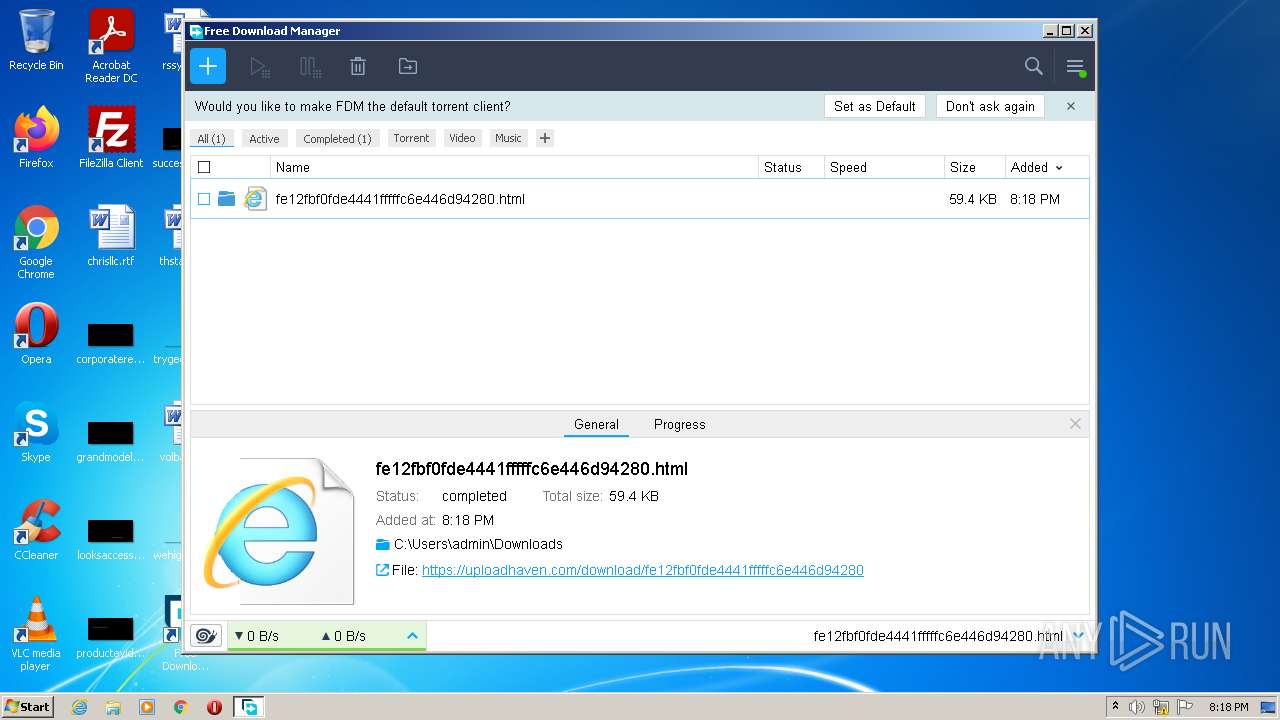Close the download details panel
Image resolution: width=1280 pixels, height=720 pixels.
pyautogui.click(x=1075, y=424)
